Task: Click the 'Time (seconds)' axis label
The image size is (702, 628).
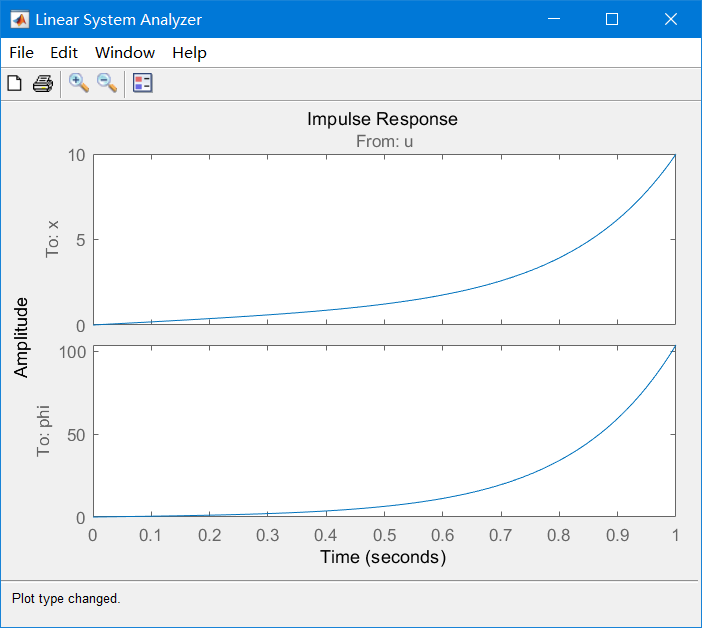Action: [383, 557]
